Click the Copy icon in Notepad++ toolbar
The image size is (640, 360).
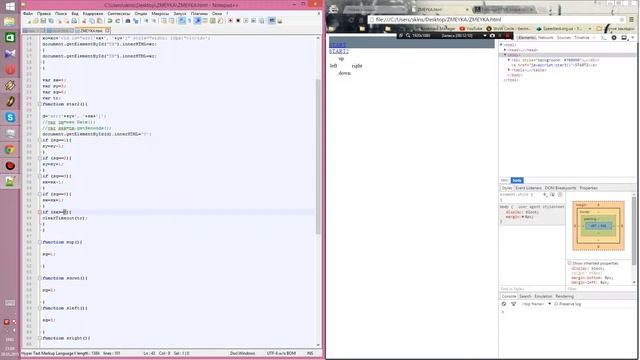(92, 21)
